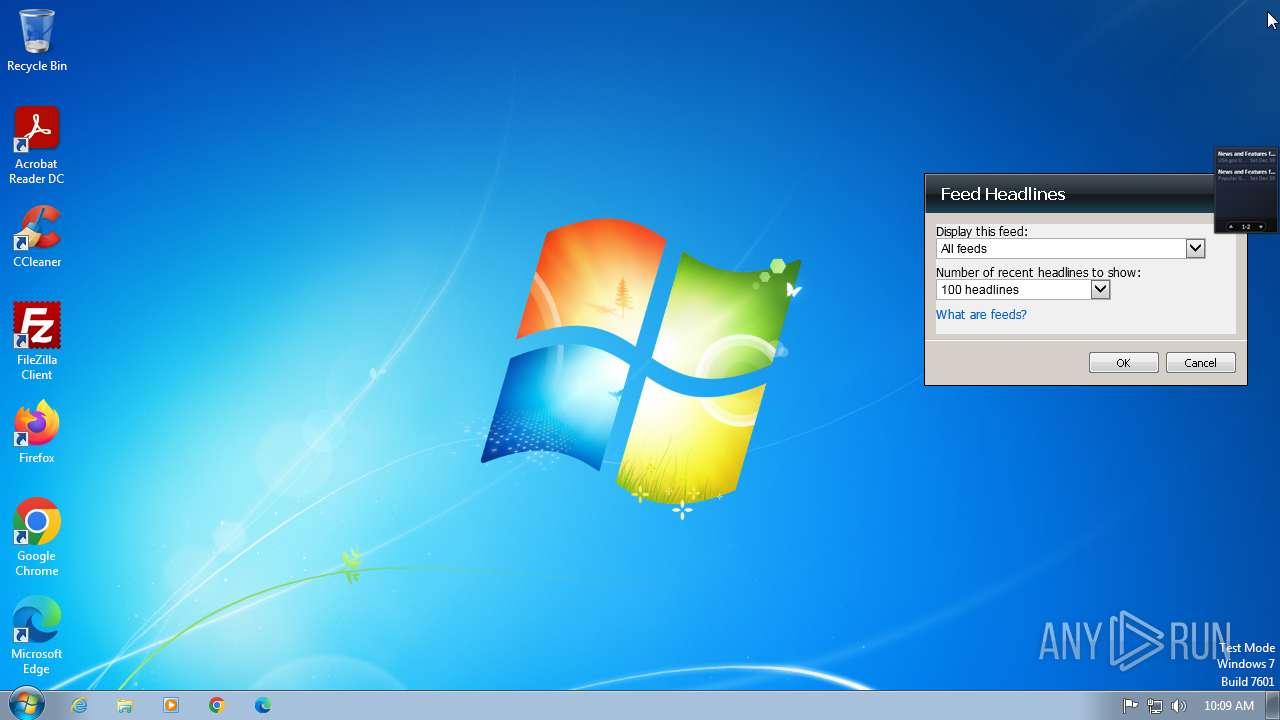The image size is (1280, 720).
Task: Confirm feed settings with OK
Action: coord(1123,363)
